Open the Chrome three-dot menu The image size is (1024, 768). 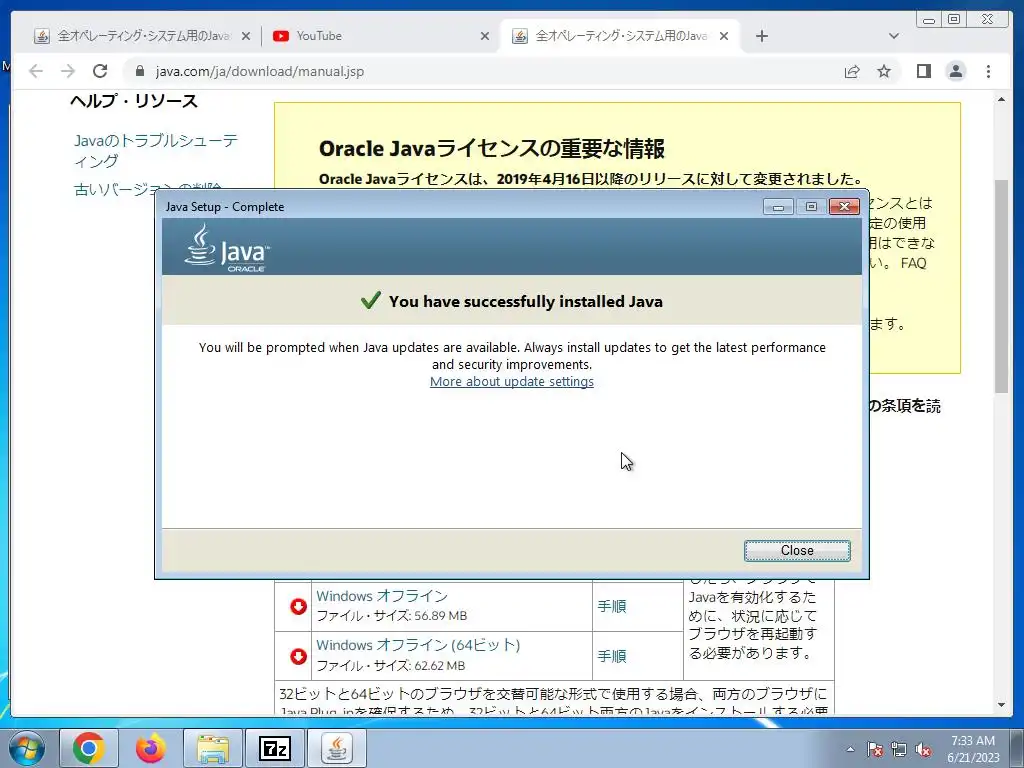pyautogui.click(x=988, y=71)
